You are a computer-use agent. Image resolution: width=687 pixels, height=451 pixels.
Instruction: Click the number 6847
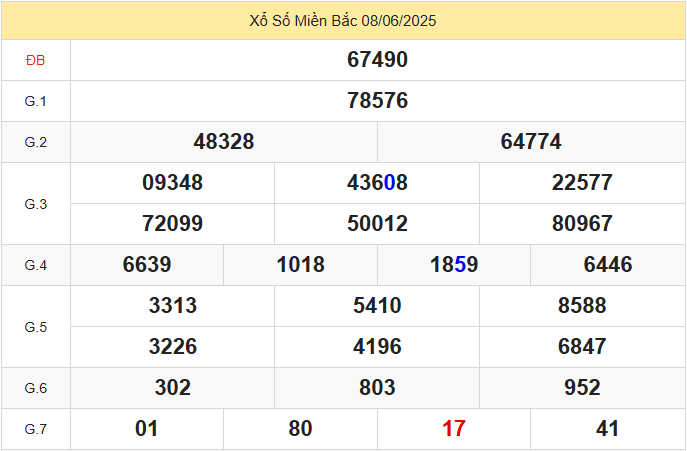coord(582,347)
